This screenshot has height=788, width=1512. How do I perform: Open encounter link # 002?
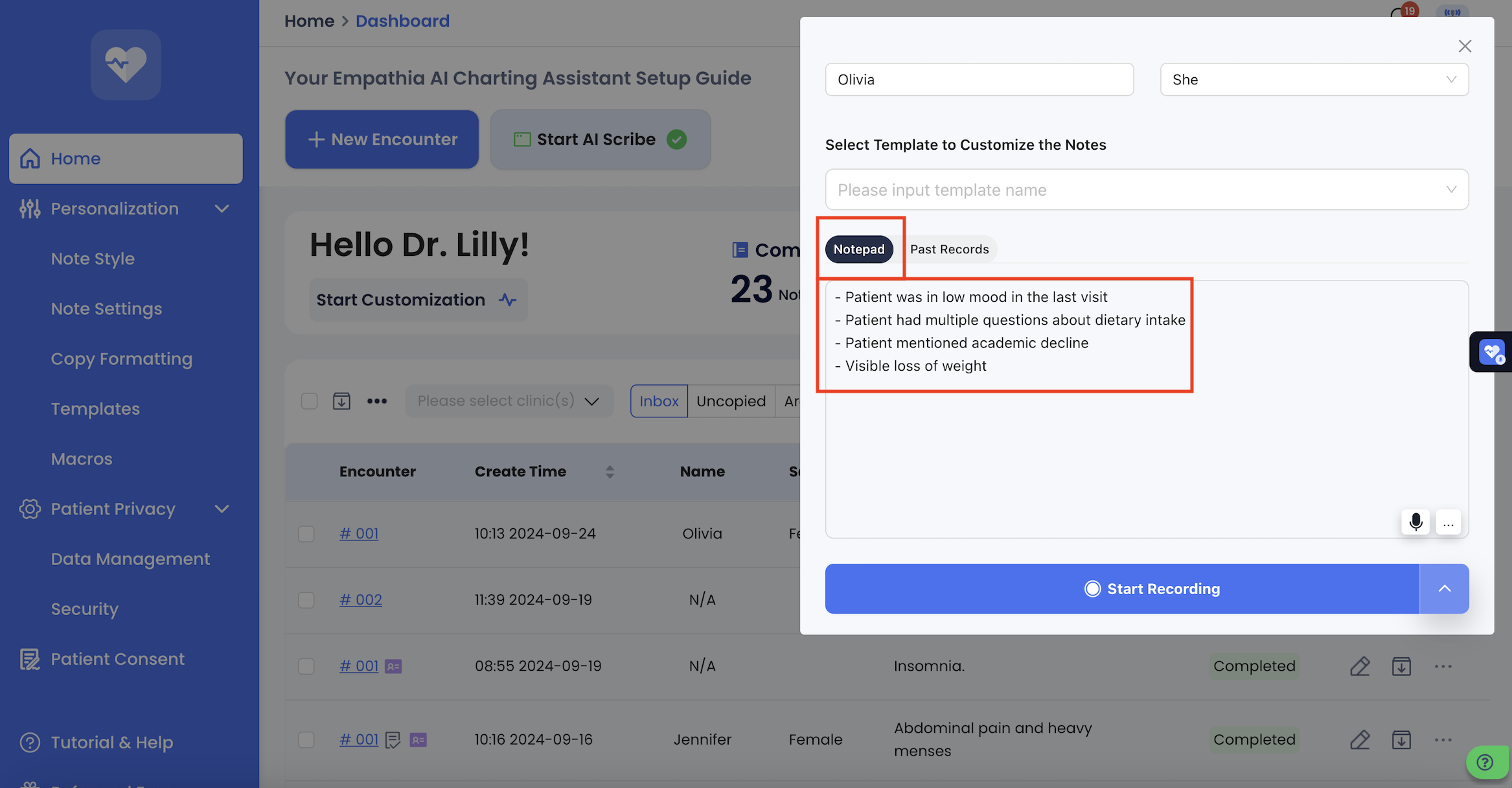tap(361, 599)
